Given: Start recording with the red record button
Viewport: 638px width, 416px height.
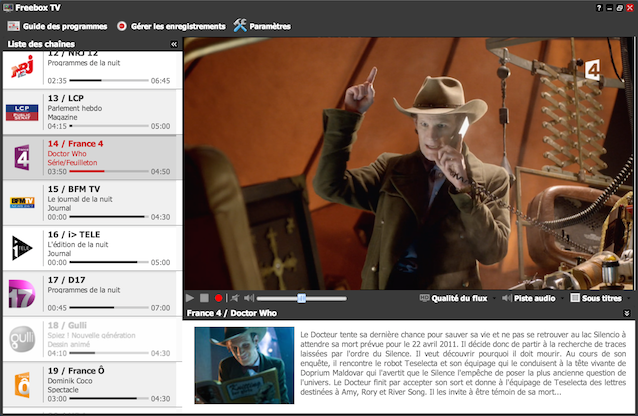Looking at the screenshot, I should click(x=218, y=298).
